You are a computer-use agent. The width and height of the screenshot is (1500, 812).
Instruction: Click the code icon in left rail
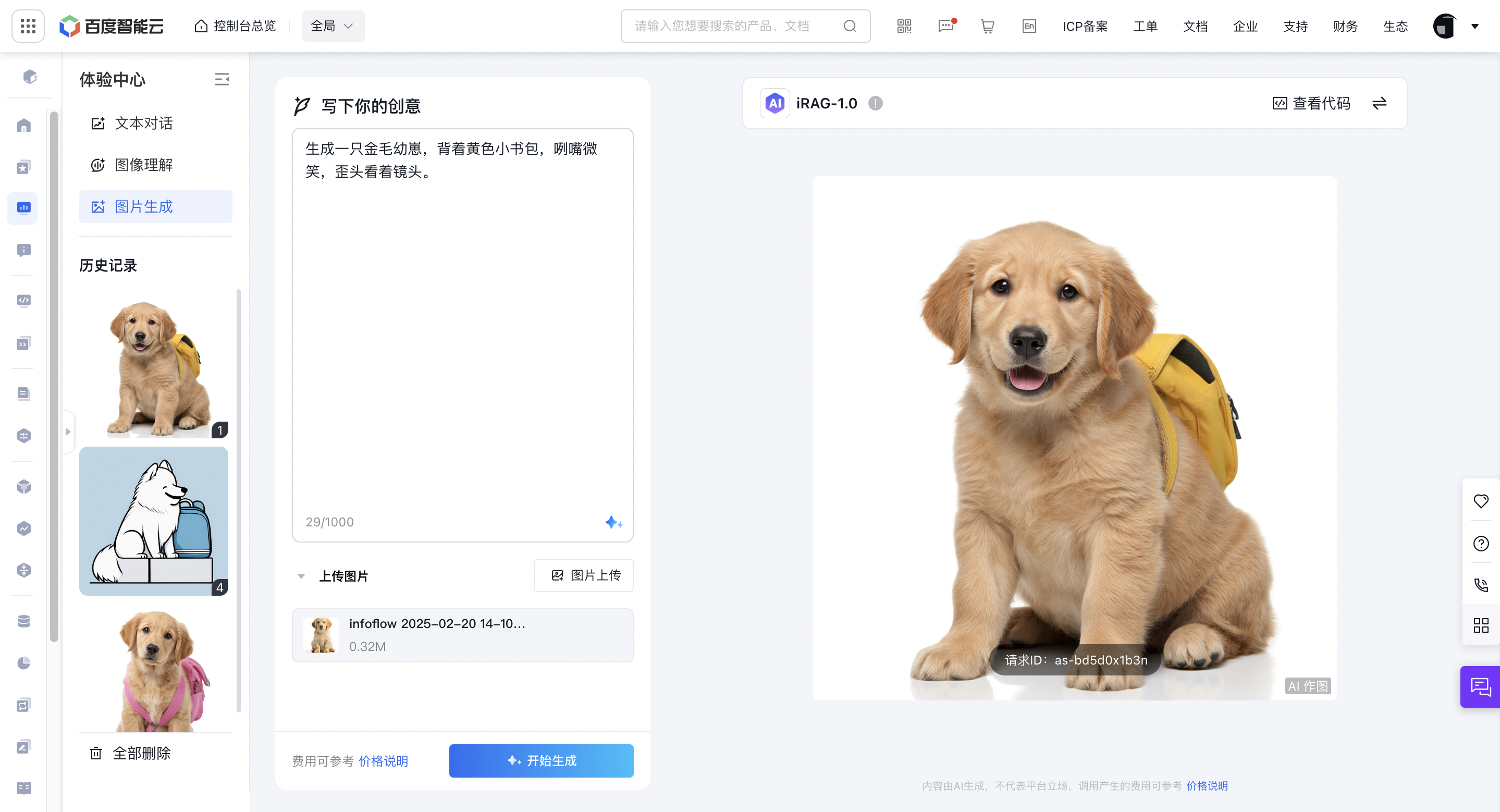coord(24,300)
